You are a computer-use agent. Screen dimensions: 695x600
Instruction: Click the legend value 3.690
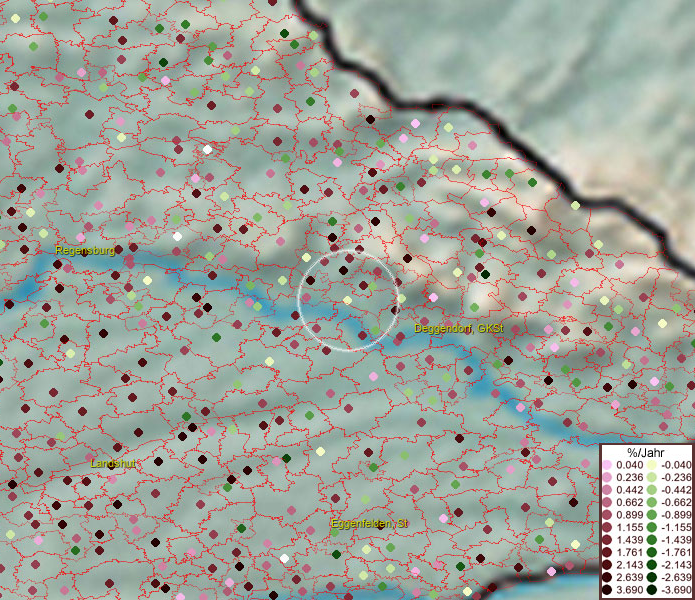pyautogui.click(x=630, y=590)
